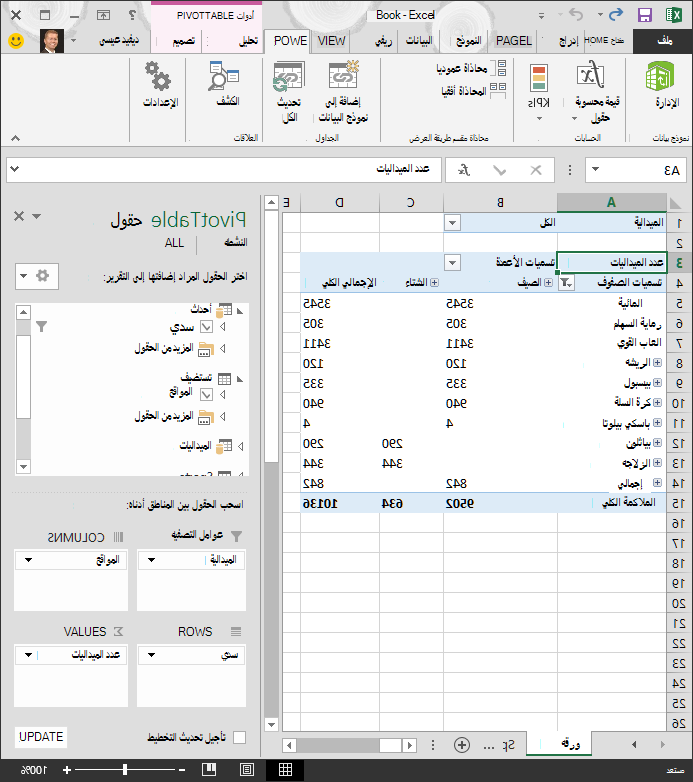
Task: Click تحديث الكل update all icon
Action: (x=289, y=76)
